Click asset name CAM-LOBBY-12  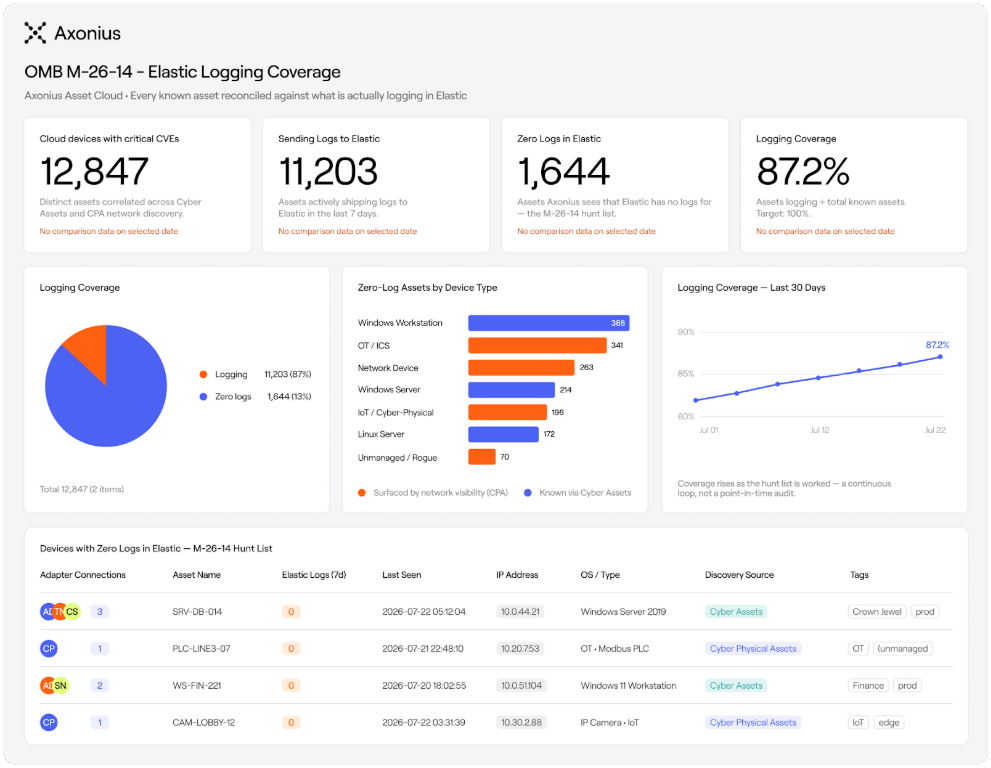point(204,722)
